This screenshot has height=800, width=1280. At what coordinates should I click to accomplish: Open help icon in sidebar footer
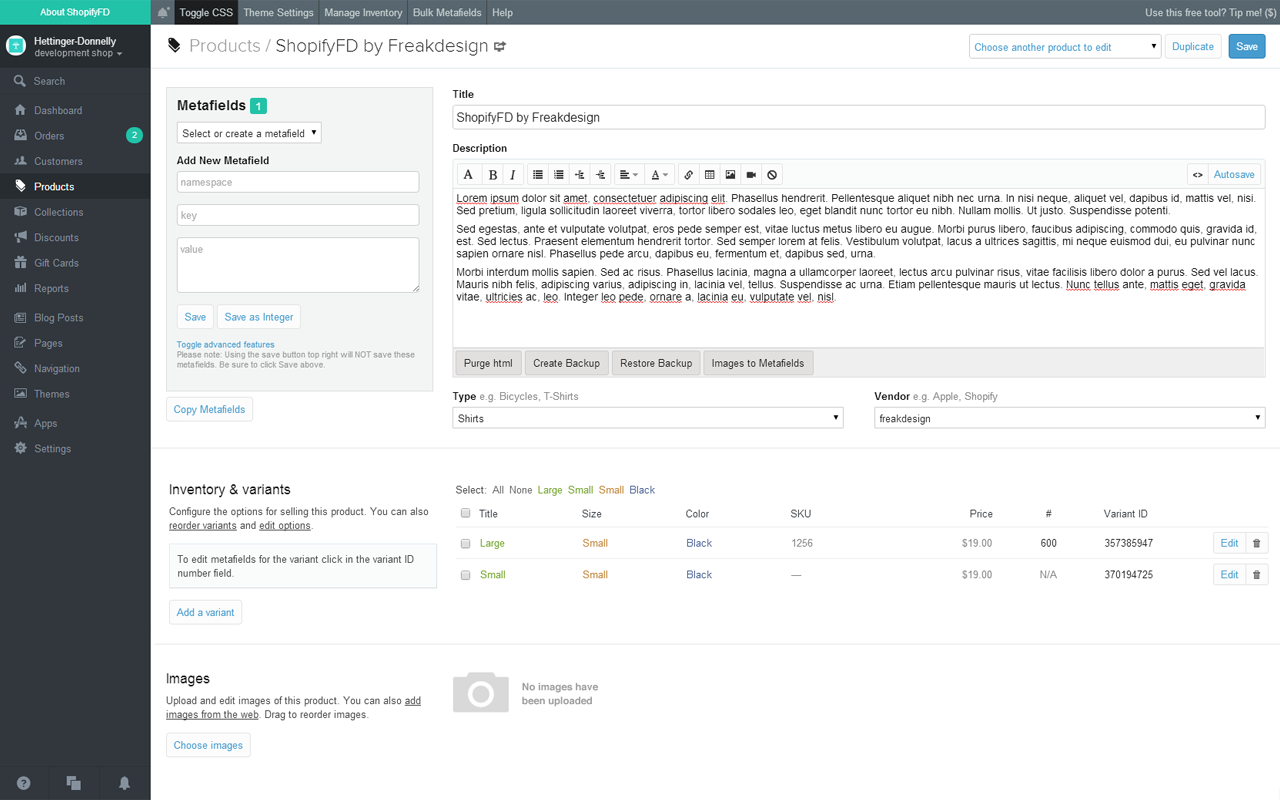pos(24,783)
